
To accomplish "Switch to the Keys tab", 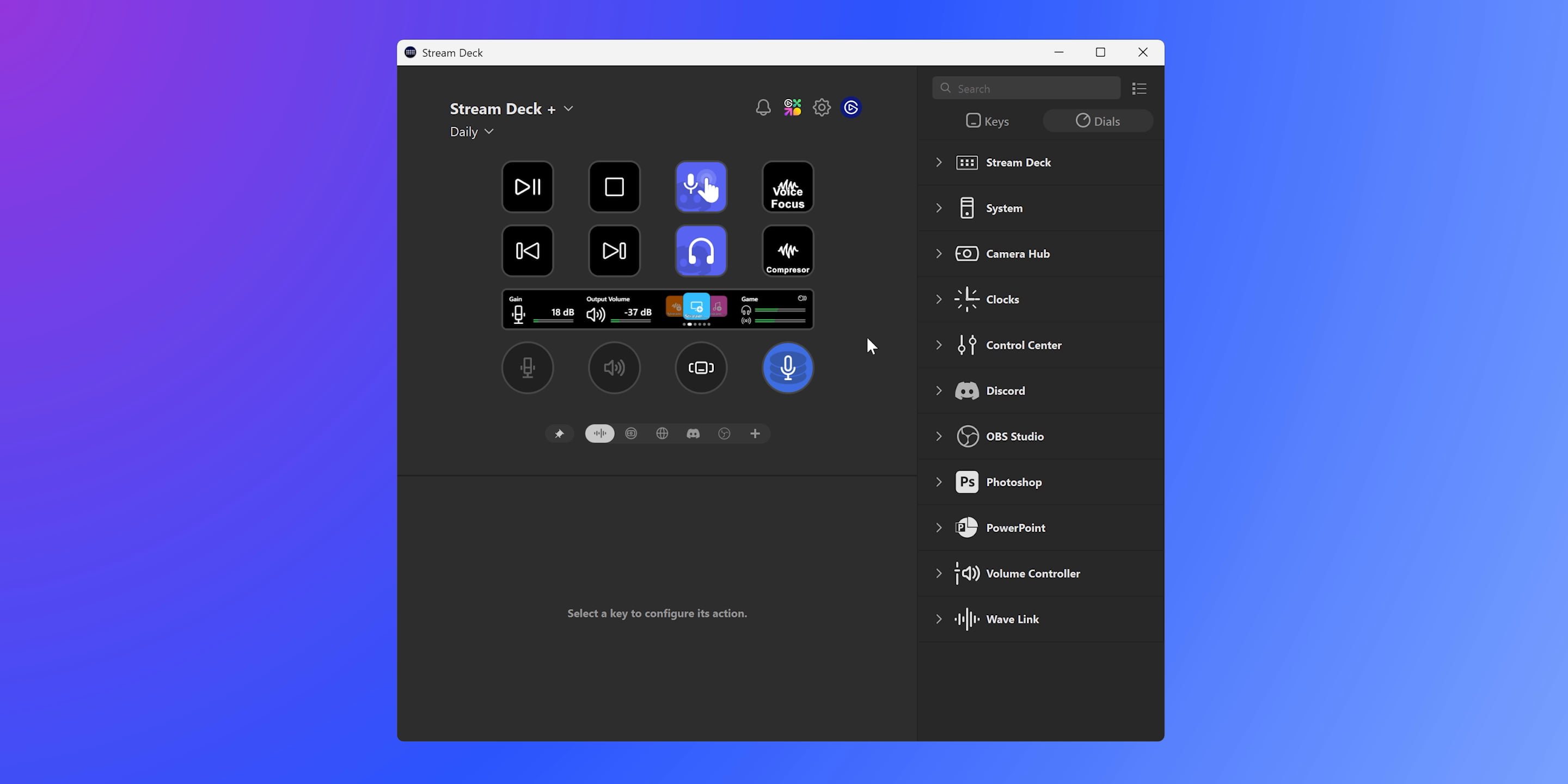I will (x=987, y=120).
